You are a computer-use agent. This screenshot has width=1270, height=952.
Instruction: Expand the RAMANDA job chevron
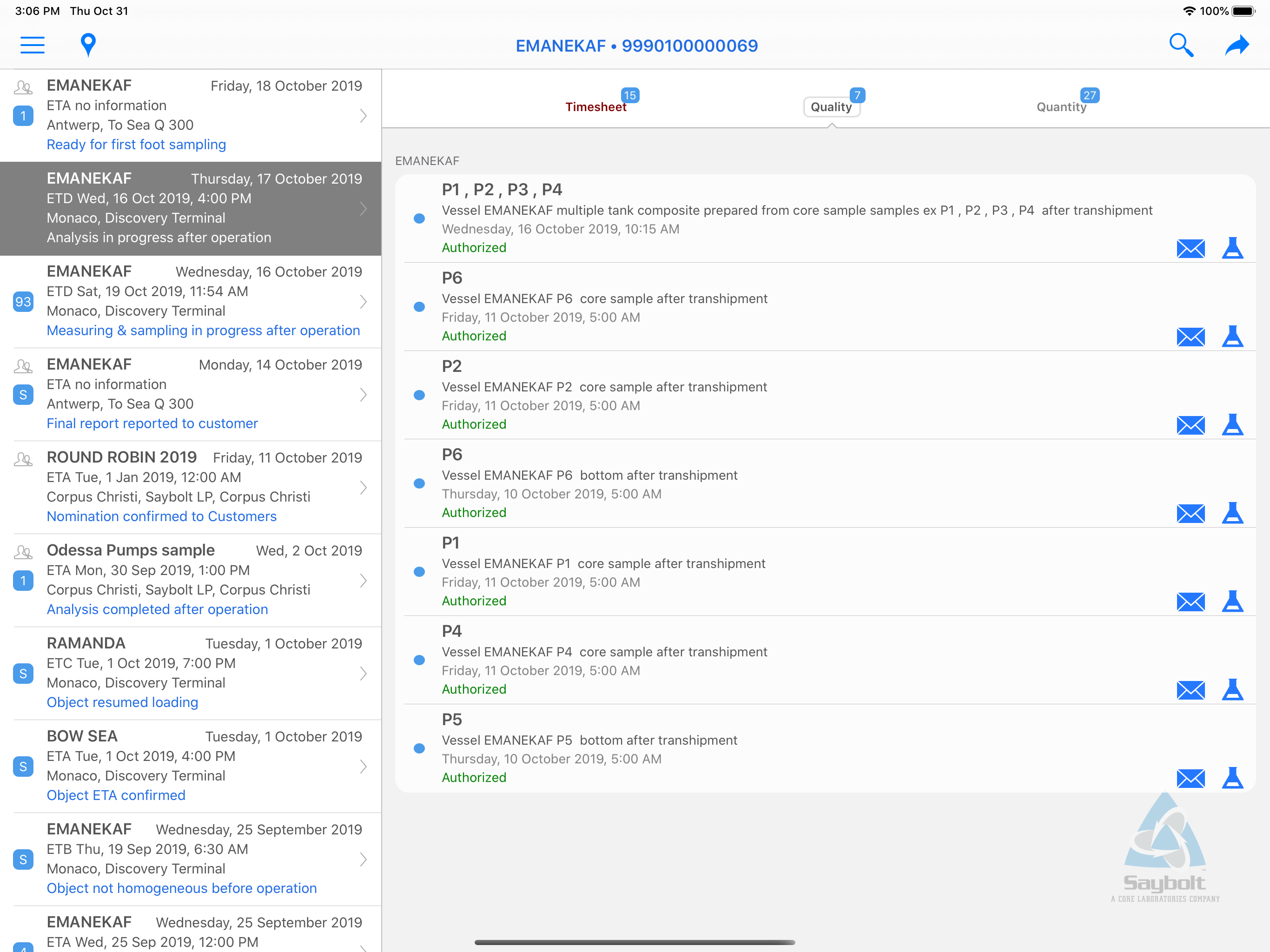click(x=364, y=674)
